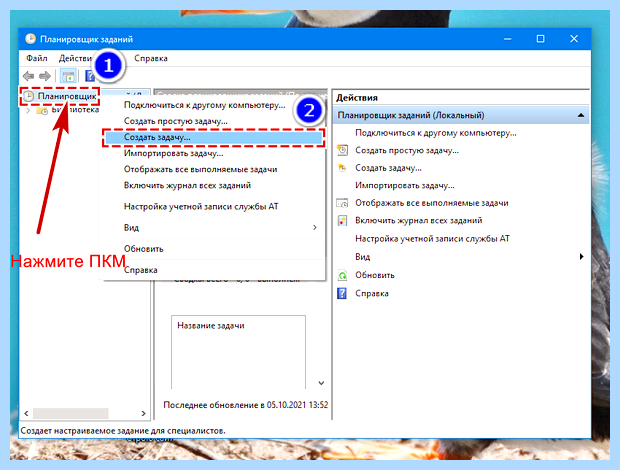620x470 pixels.
Task: Choose Обновить in the context menu
Action: pyautogui.click(x=144, y=249)
